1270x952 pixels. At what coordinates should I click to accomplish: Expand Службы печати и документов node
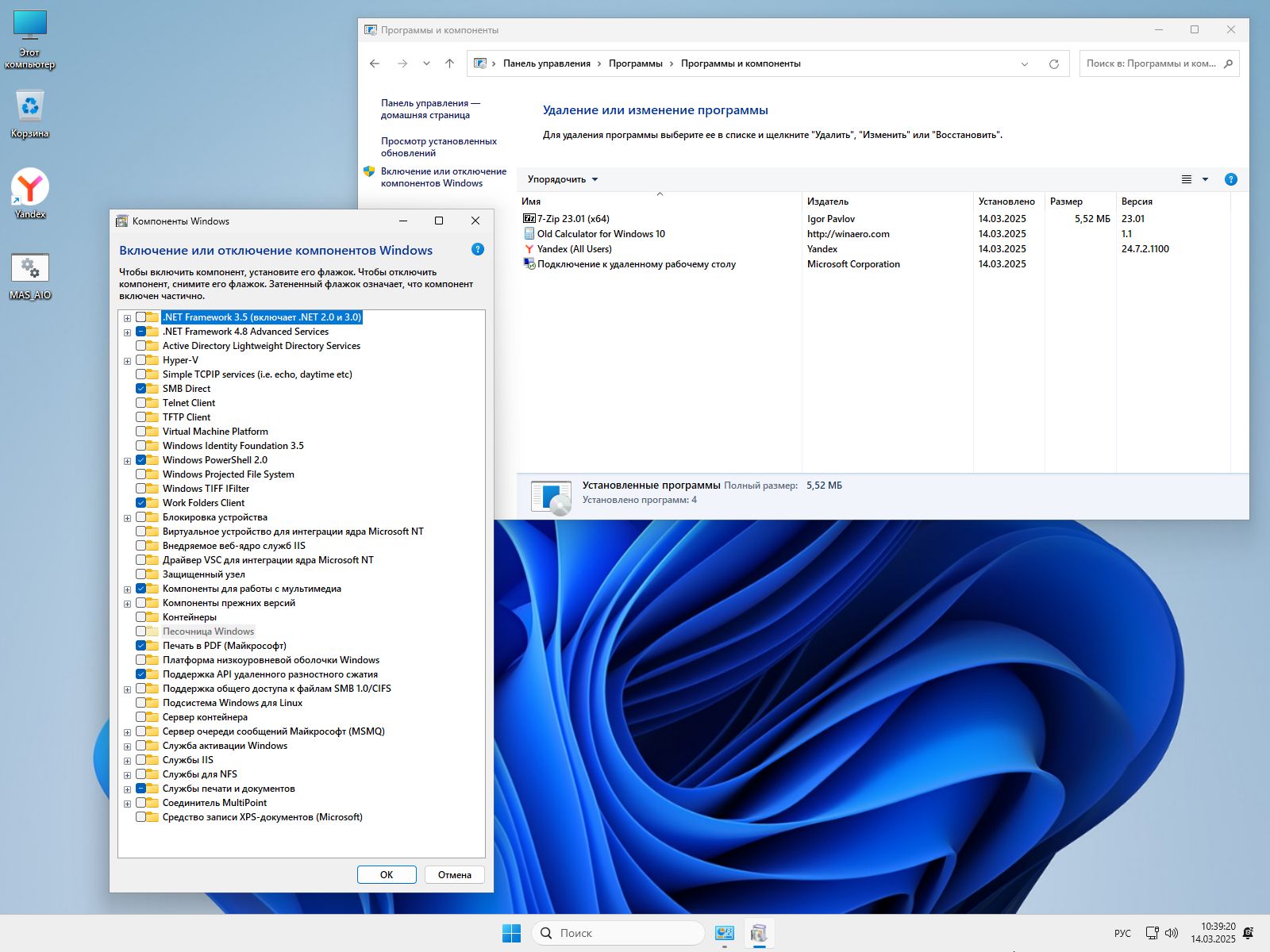pyautogui.click(x=127, y=789)
